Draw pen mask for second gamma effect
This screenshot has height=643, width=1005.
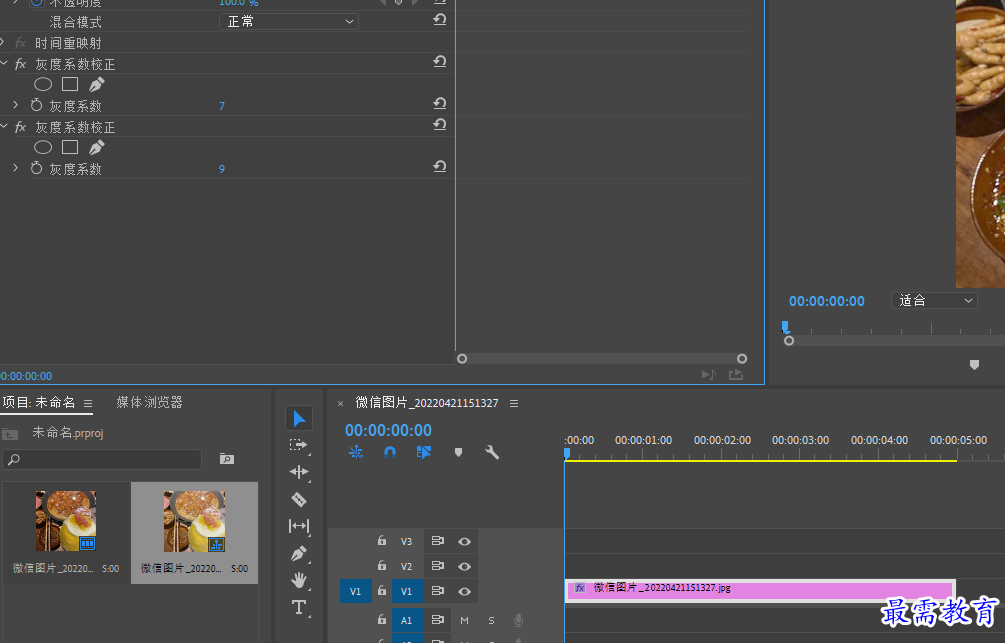(x=96, y=147)
